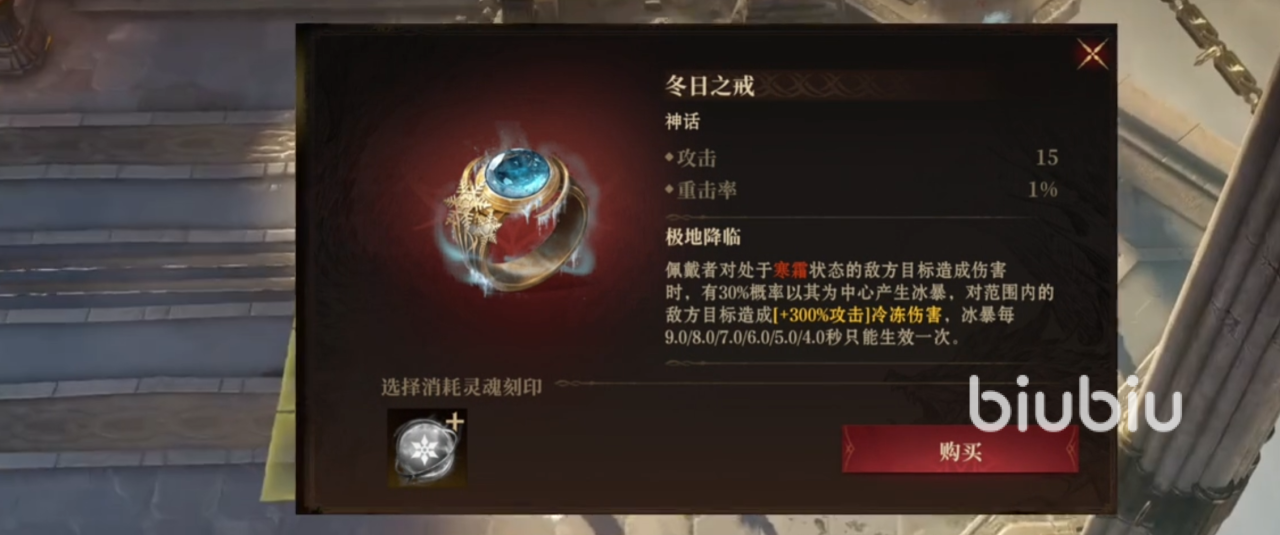Click the attack value 15
The height and width of the screenshot is (535, 1280).
click(x=1047, y=158)
